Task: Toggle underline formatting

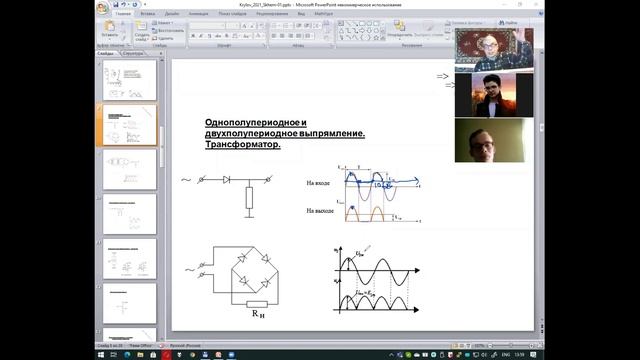Action: pyautogui.click(x=209, y=36)
